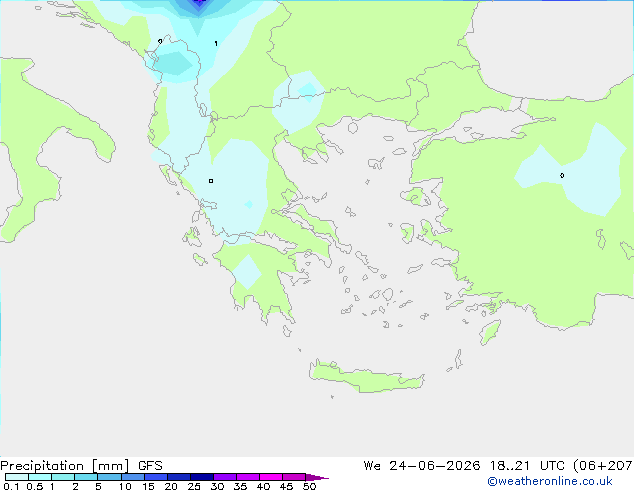The image size is (634, 490).
Task: Select the 2–5 mm legend color swatch
Action: click(x=86, y=477)
